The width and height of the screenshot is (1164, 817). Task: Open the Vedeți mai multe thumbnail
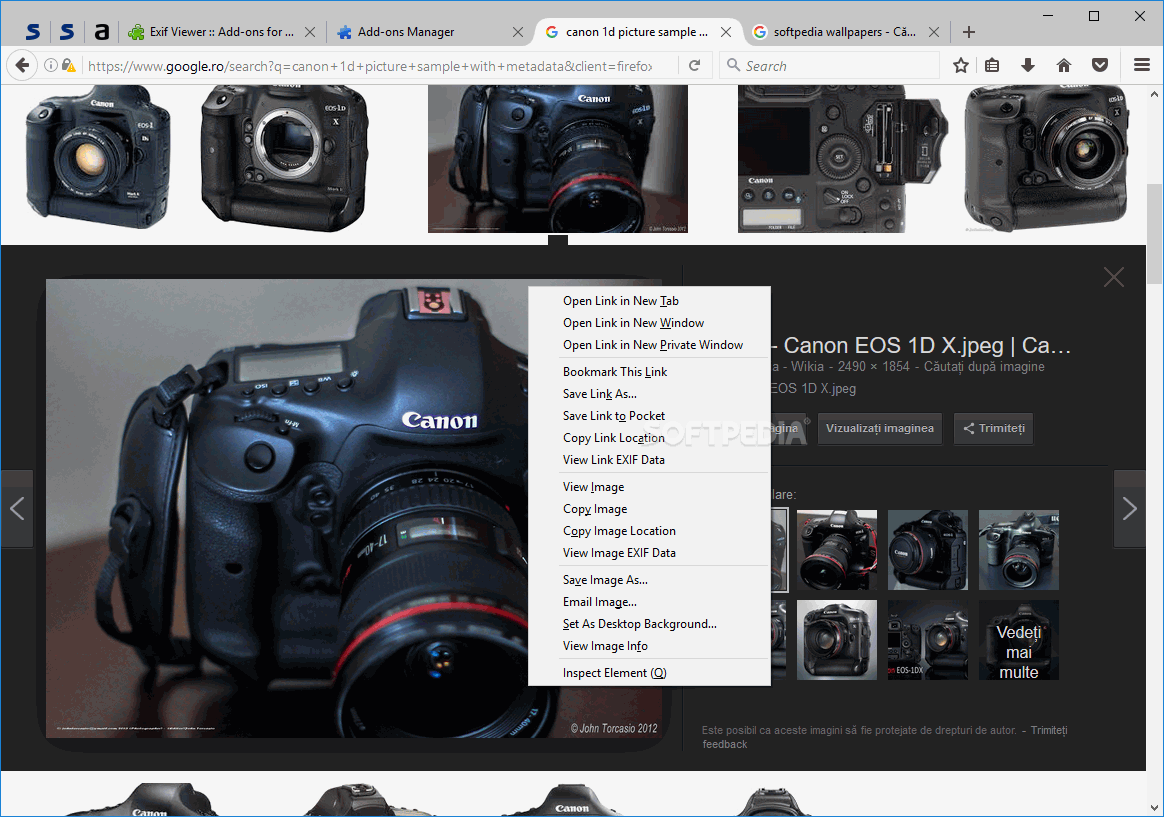pos(1018,640)
